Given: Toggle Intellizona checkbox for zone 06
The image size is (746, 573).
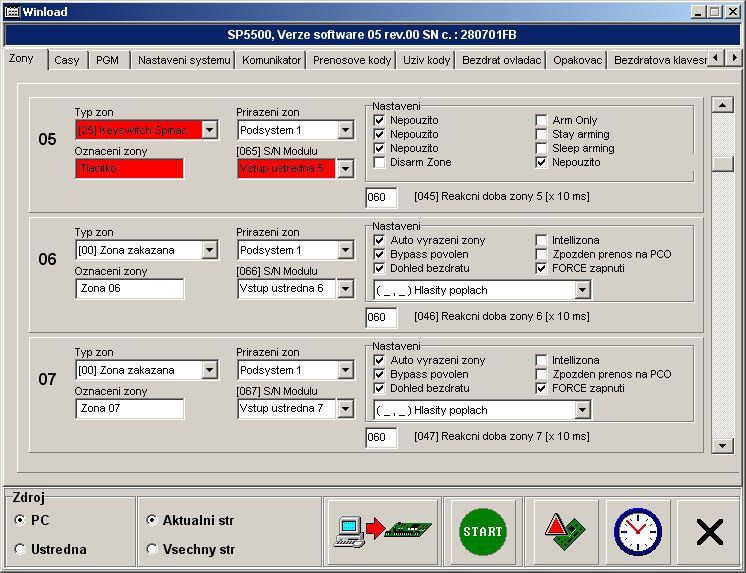Looking at the screenshot, I should (x=542, y=240).
